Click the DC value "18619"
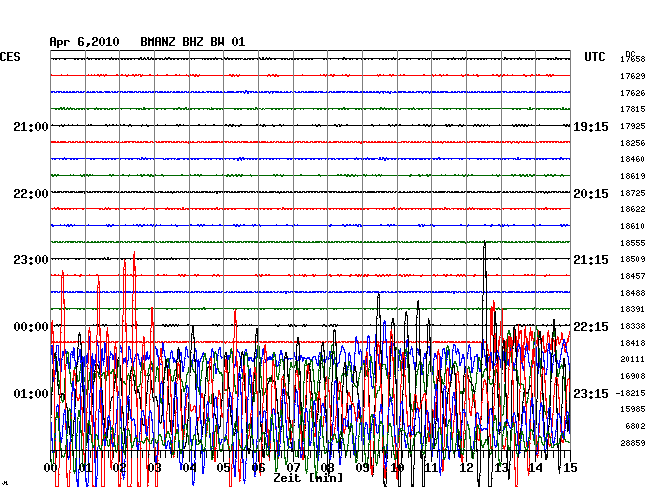 coord(633,176)
